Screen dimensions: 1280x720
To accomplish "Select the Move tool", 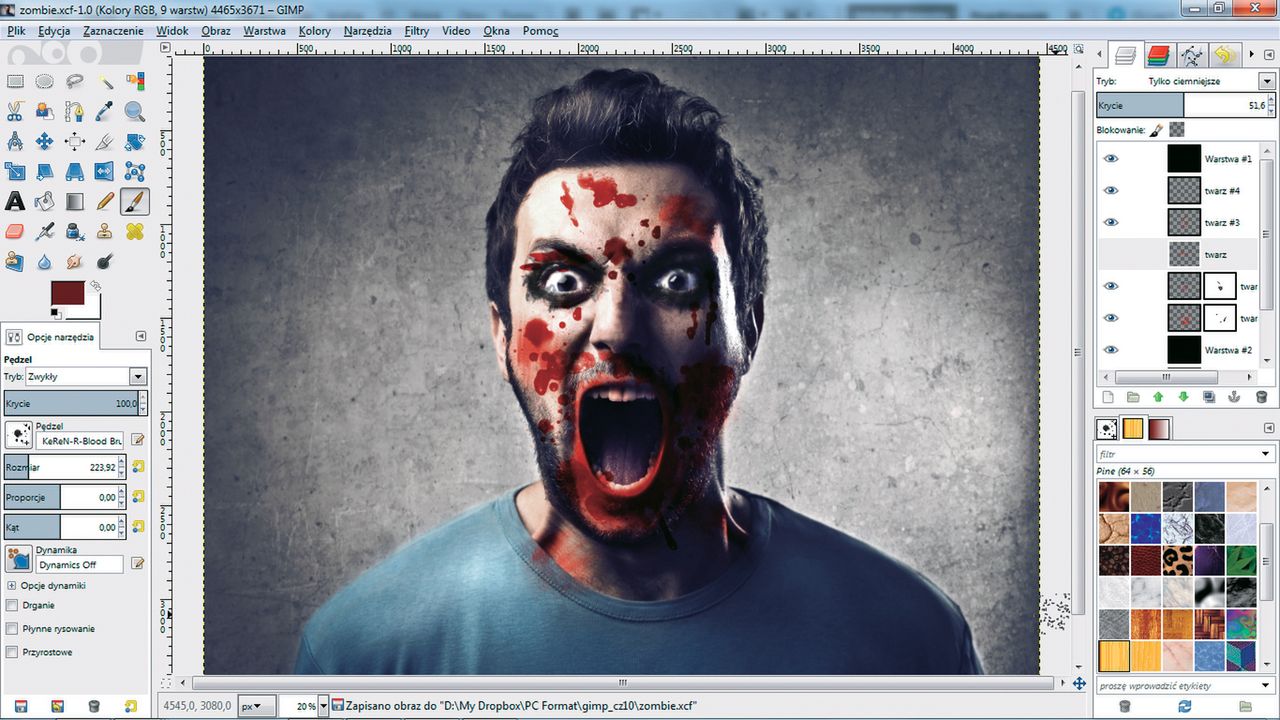I will (x=45, y=142).
